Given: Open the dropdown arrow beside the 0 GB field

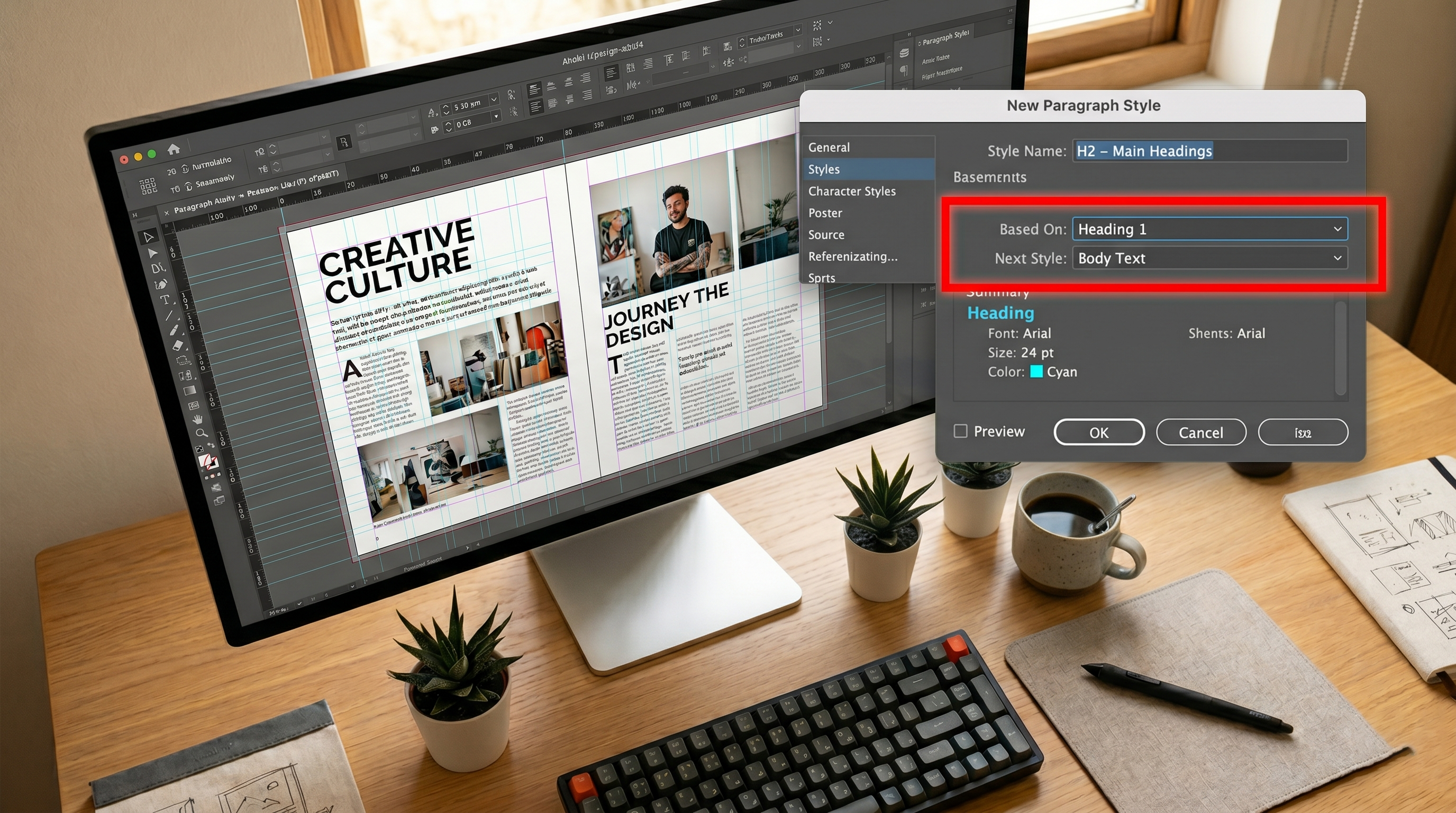Looking at the screenshot, I should [496, 116].
